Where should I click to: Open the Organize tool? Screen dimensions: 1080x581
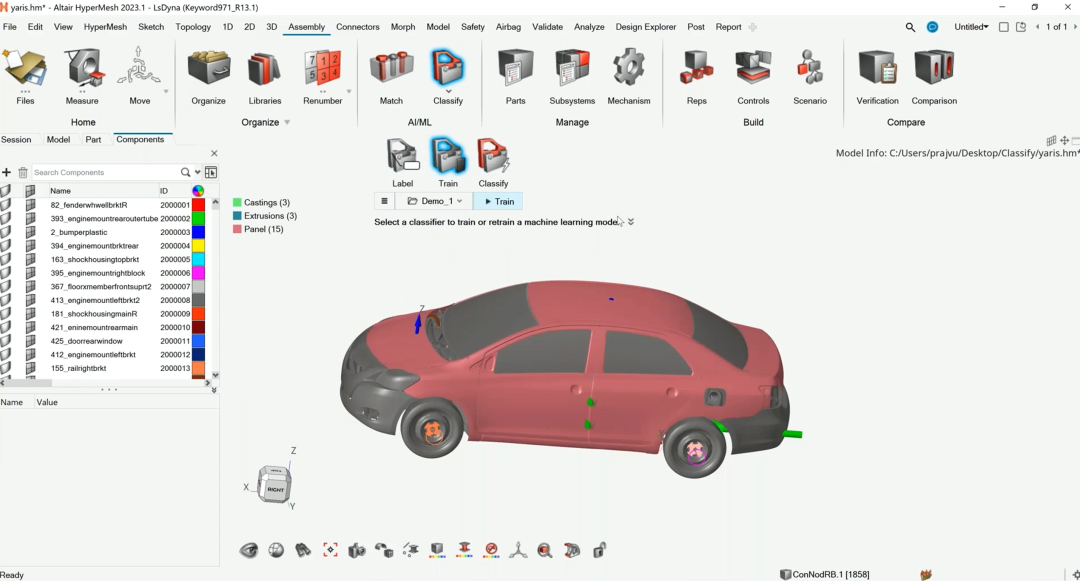tap(209, 76)
